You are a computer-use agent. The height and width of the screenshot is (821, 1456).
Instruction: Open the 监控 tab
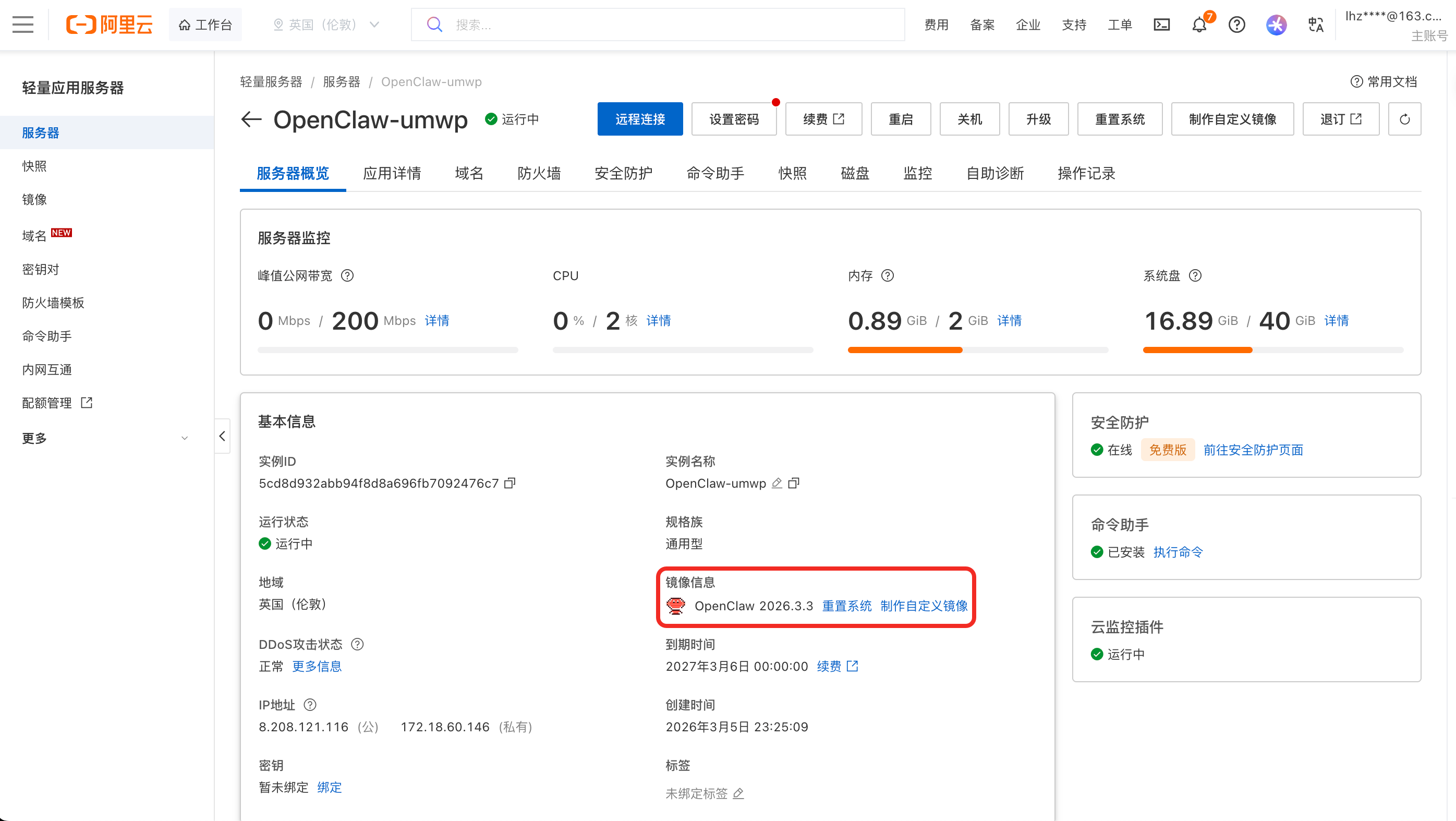[917, 173]
